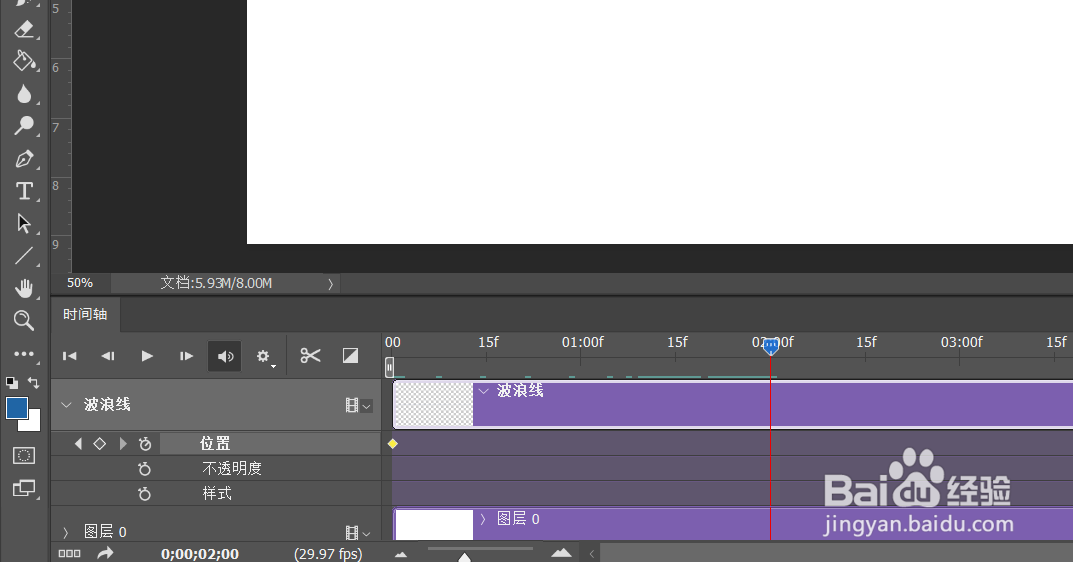Toggle Quick Mask mode
Image resolution: width=1073 pixels, height=562 pixels.
[x=24, y=456]
